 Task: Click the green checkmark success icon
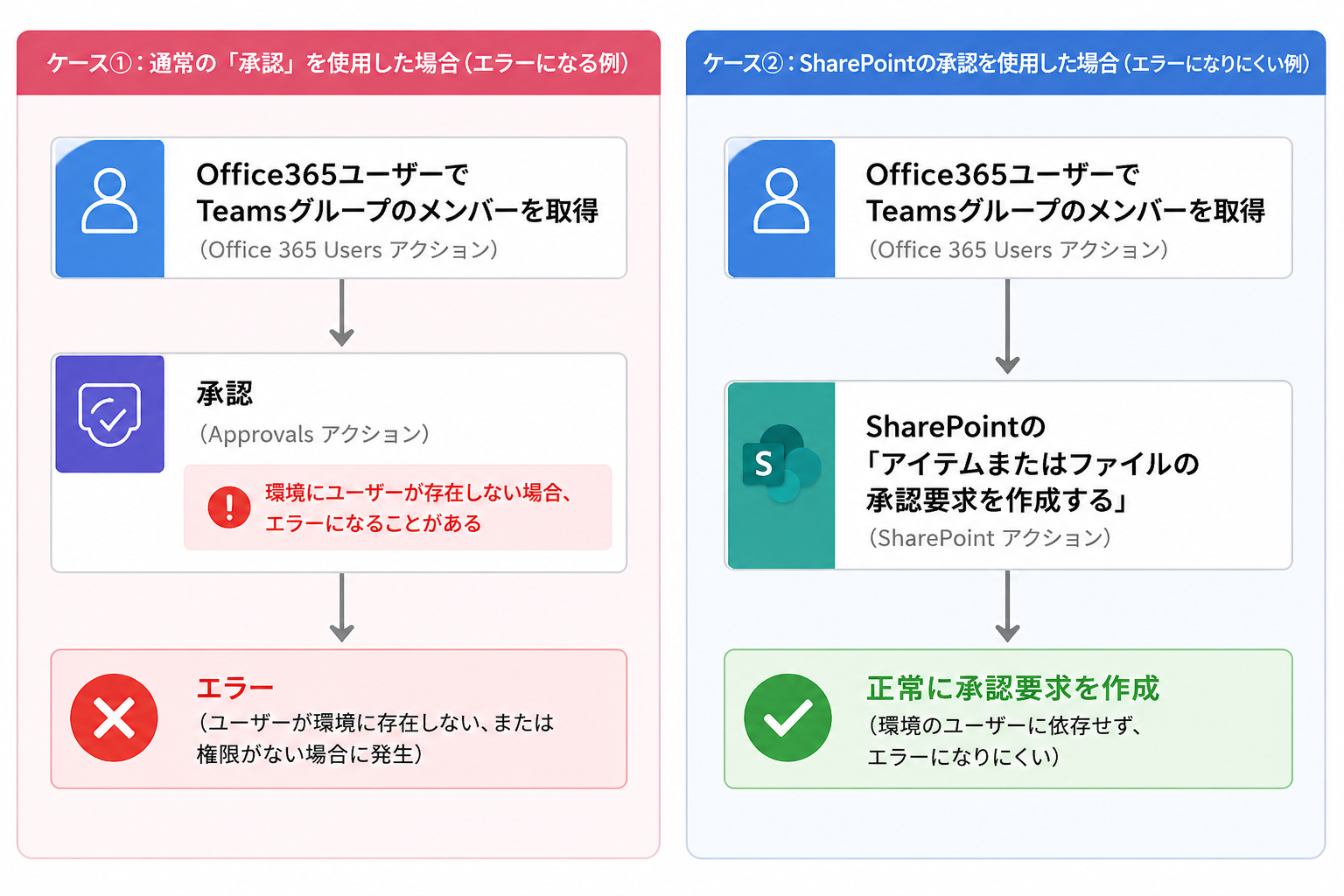pos(787,717)
